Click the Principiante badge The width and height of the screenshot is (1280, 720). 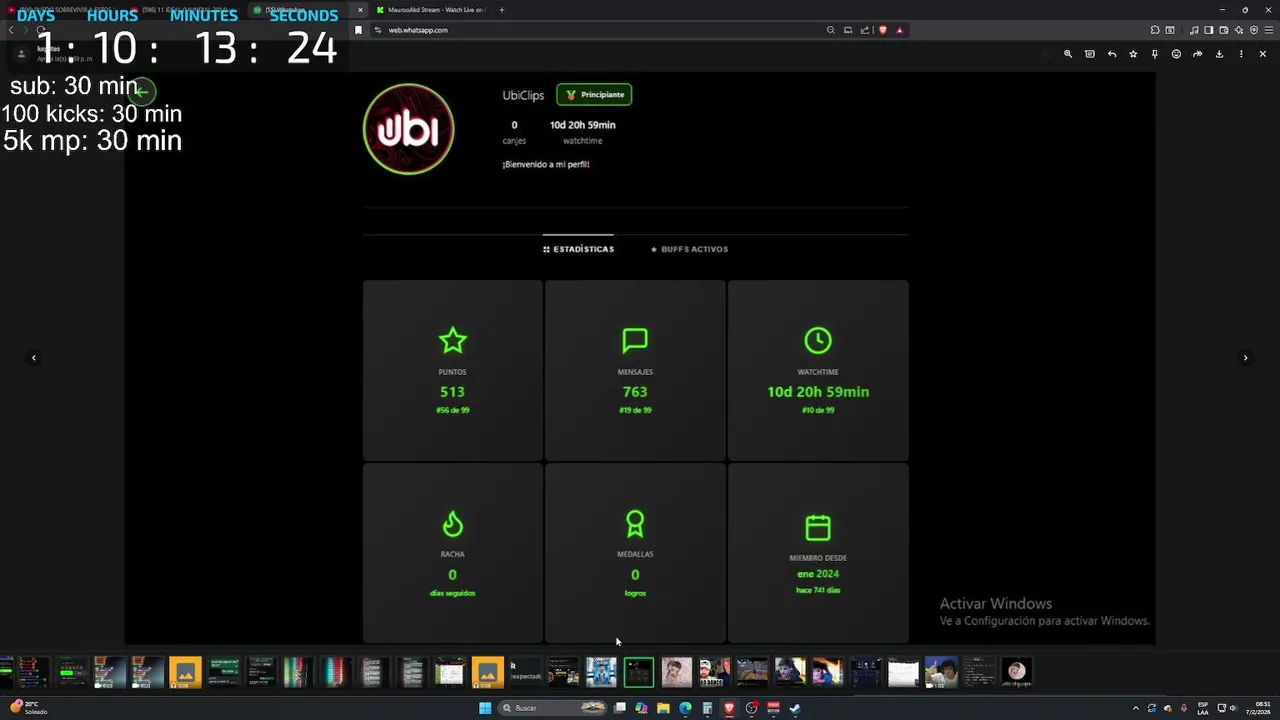coord(594,95)
